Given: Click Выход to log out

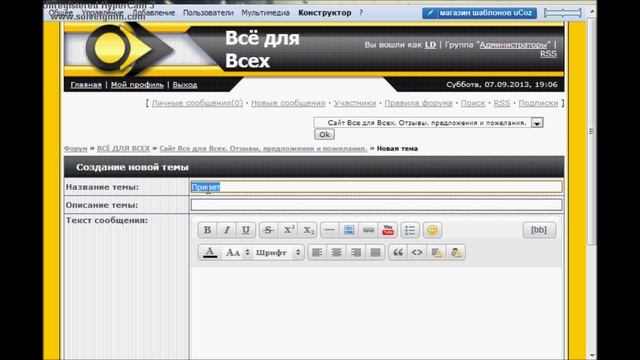Looking at the screenshot, I should click(184, 85).
